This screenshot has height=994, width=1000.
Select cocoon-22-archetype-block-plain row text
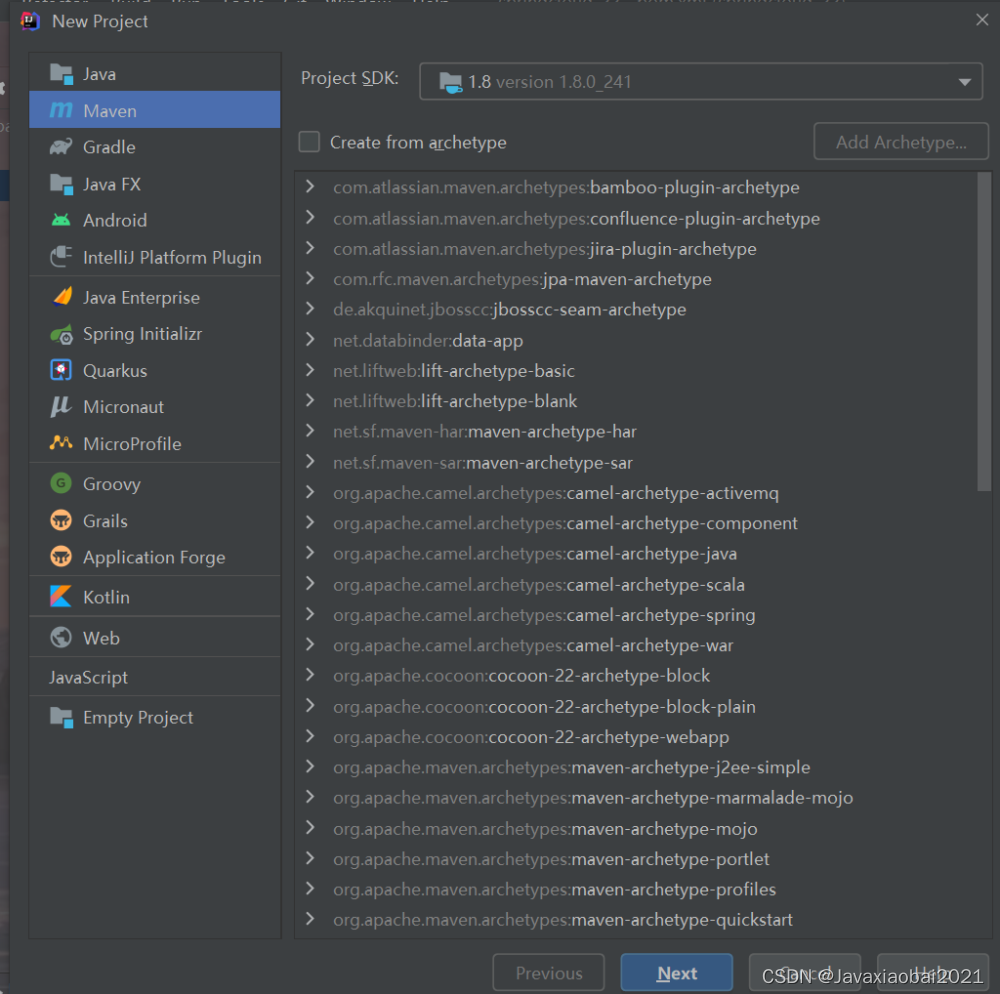coord(544,707)
